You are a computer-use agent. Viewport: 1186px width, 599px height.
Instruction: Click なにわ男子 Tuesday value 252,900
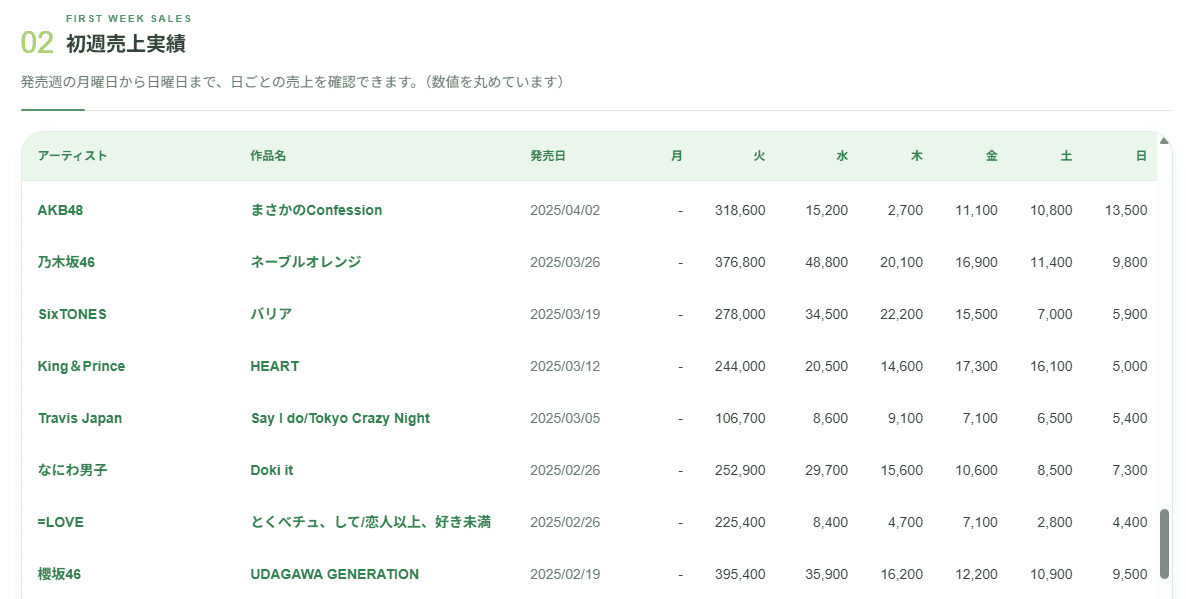740,470
